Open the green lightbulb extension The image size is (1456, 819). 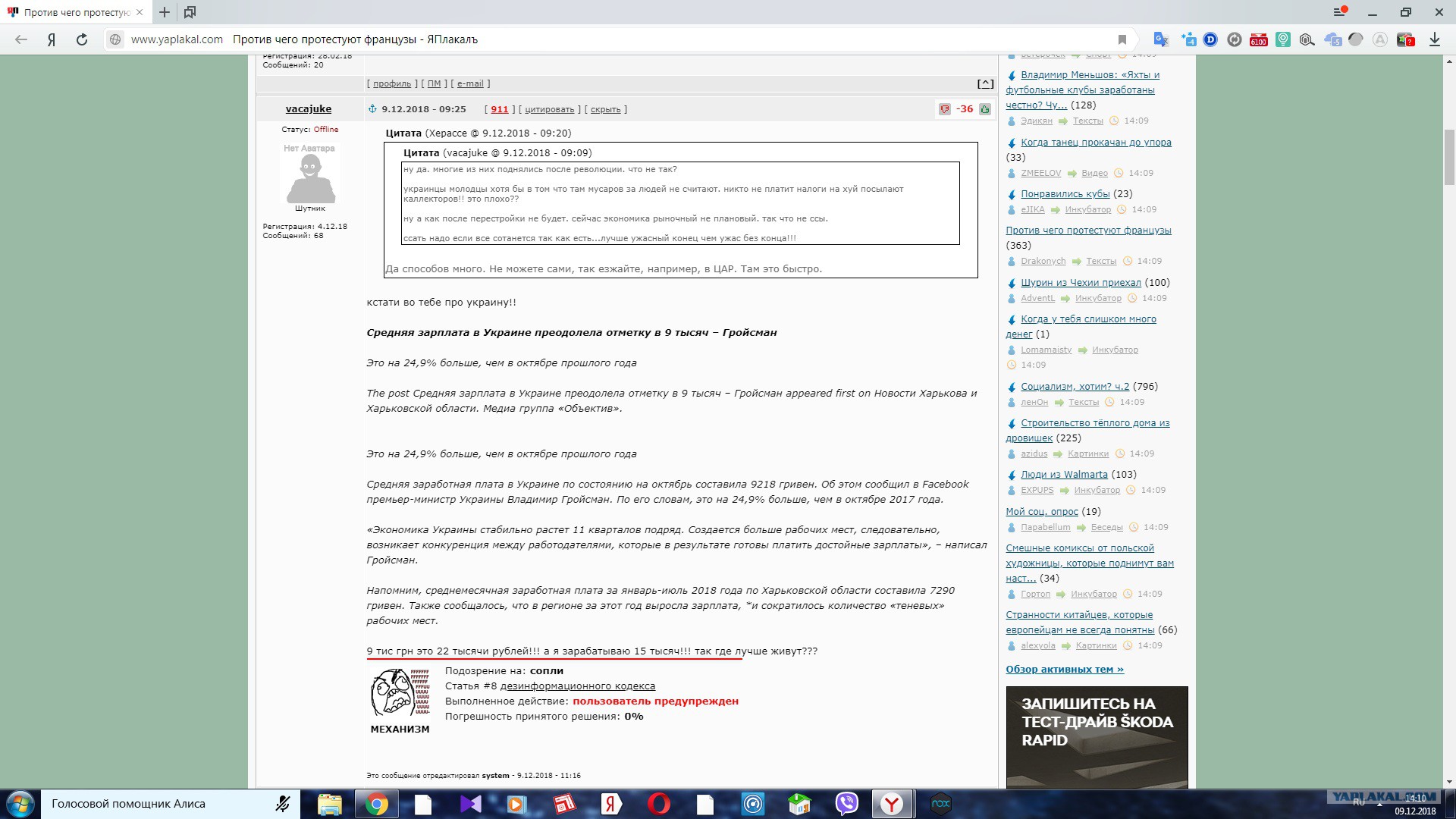[x=1283, y=39]
